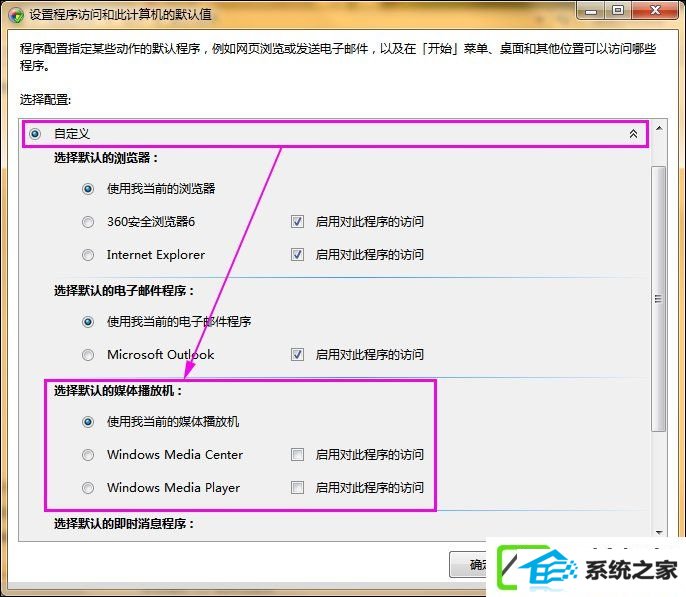
Task: Uncheck access checkbox for 360安全浏览器6
Action: (x=298, y=222)
